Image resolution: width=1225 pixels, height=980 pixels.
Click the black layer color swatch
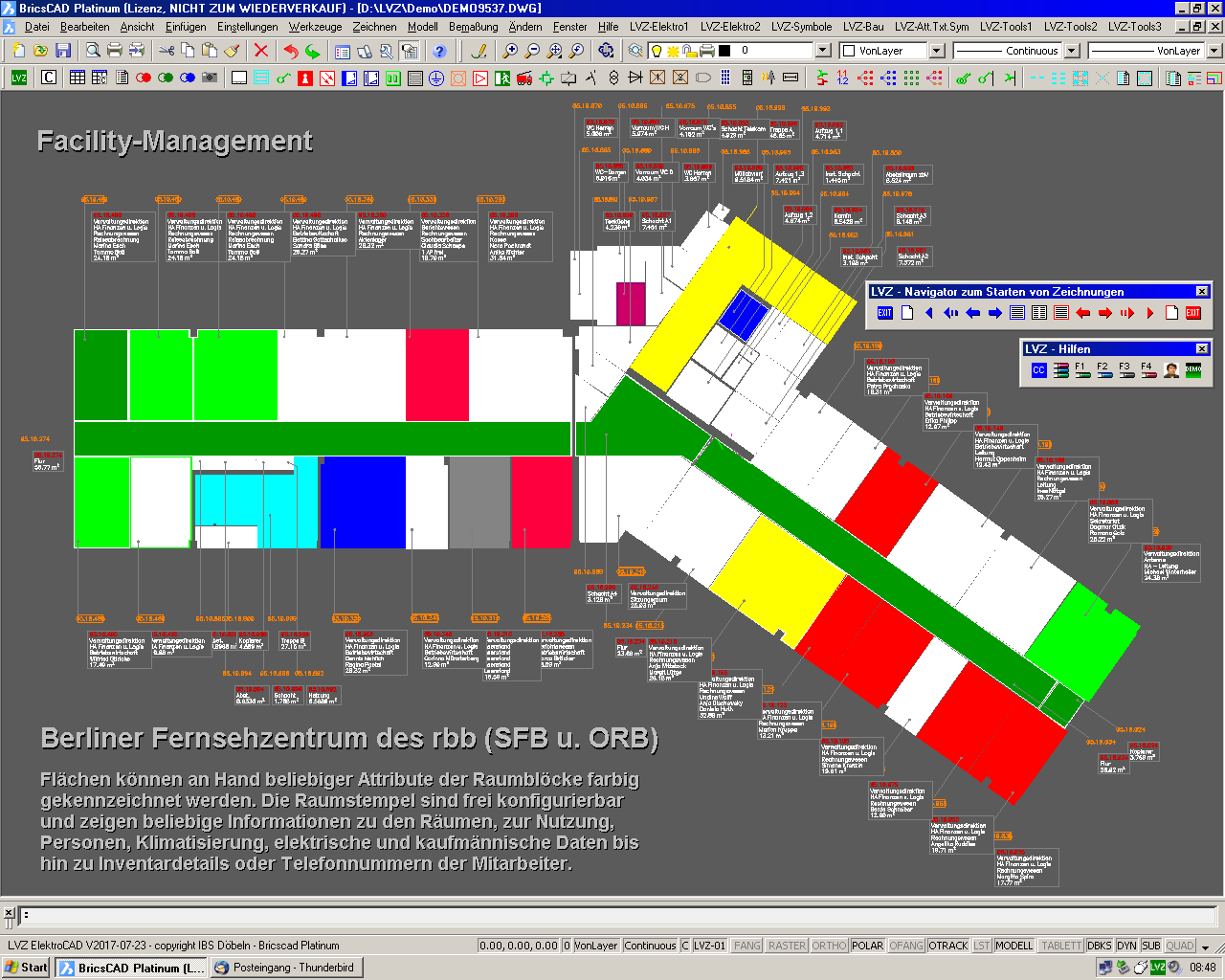(724, 50)
